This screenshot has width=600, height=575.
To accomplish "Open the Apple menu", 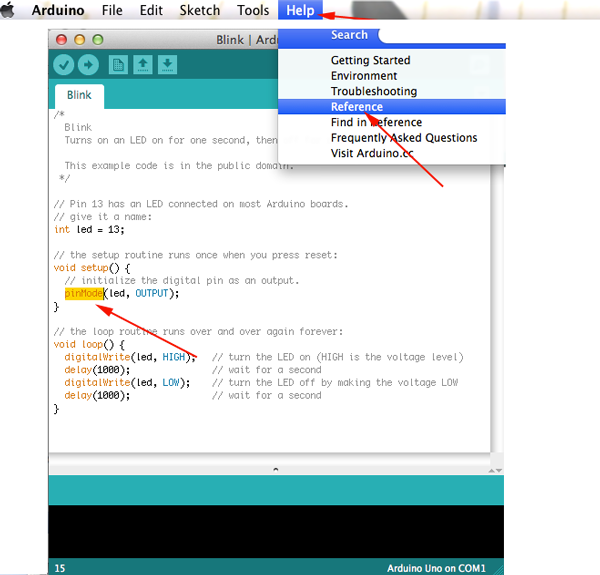I will (x=8, y=10).
